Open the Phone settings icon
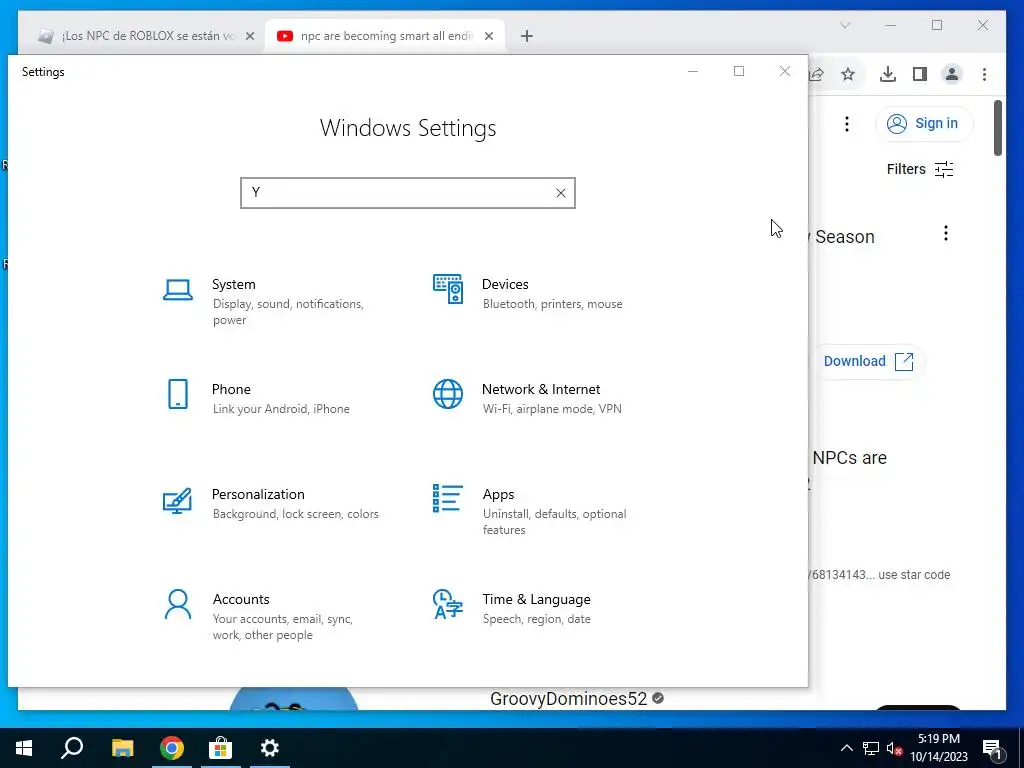This screenshot has width=1024, height=768. [178, 394]
